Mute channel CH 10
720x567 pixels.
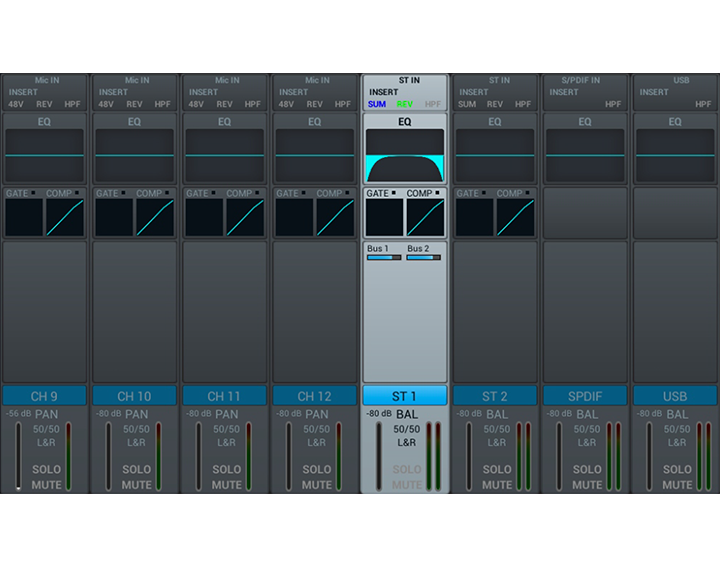pyautogui.click(x=137, y=485)
